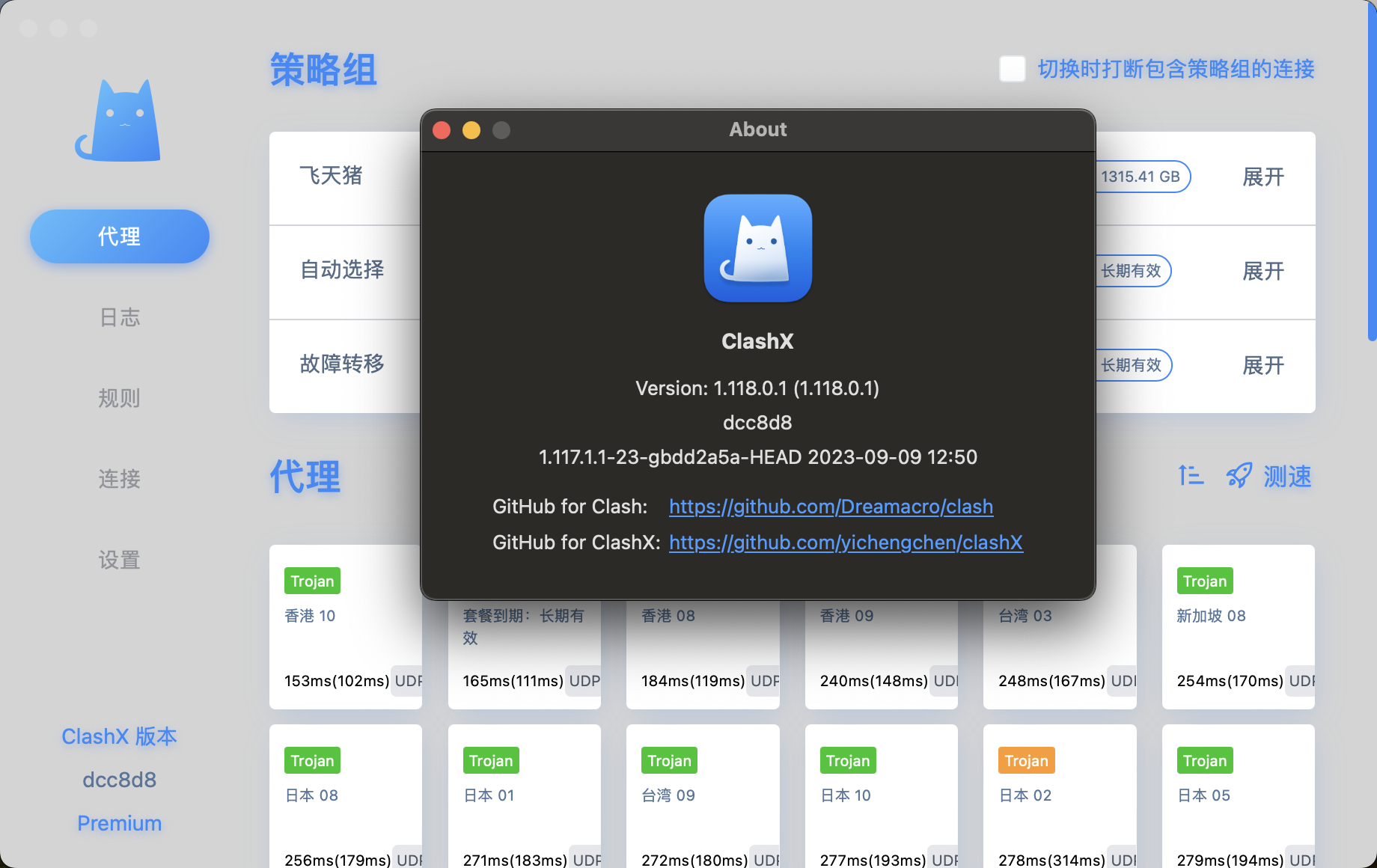1377x868 pixels.
Task: Click the About dialog title bar
Action: coord(757,129)
